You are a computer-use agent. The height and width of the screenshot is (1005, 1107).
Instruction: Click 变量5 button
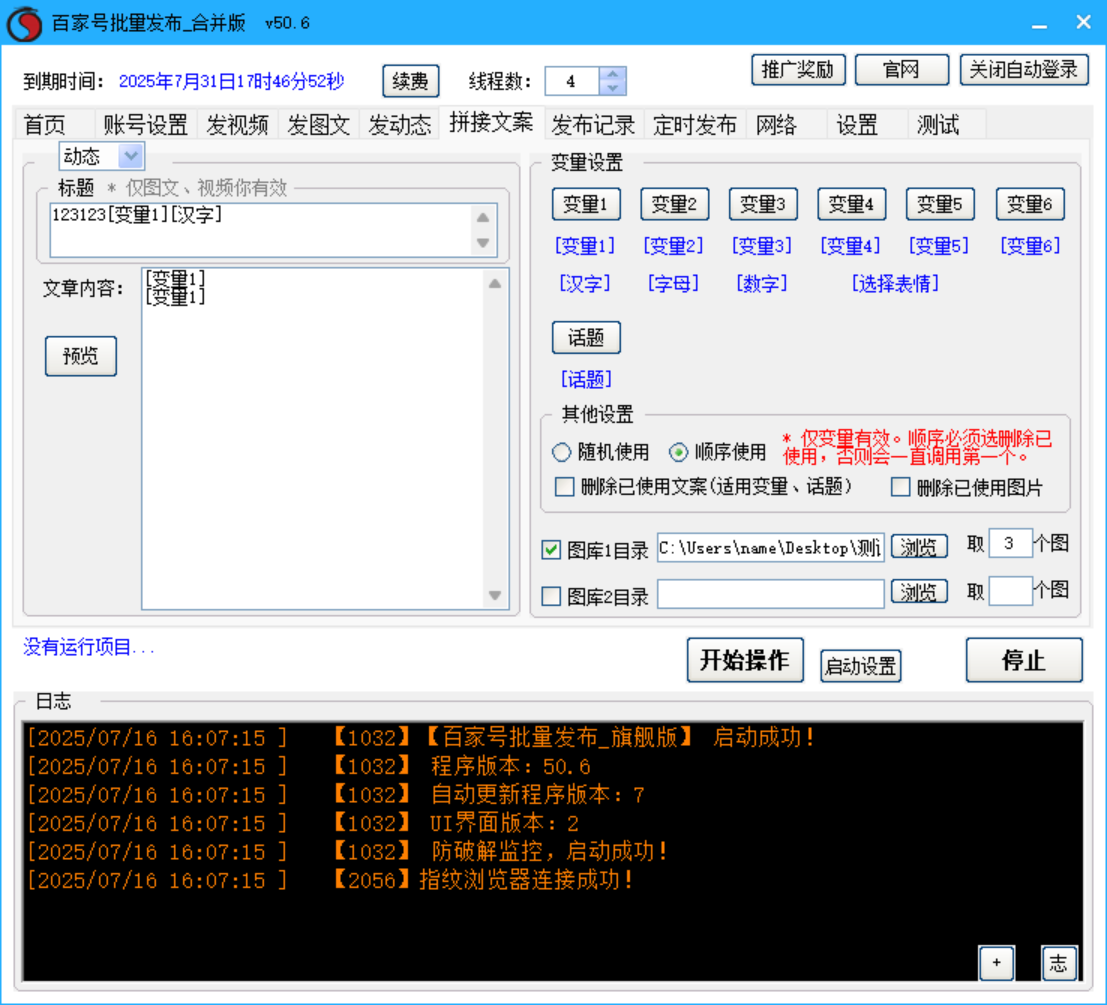[x=940, y=205]
